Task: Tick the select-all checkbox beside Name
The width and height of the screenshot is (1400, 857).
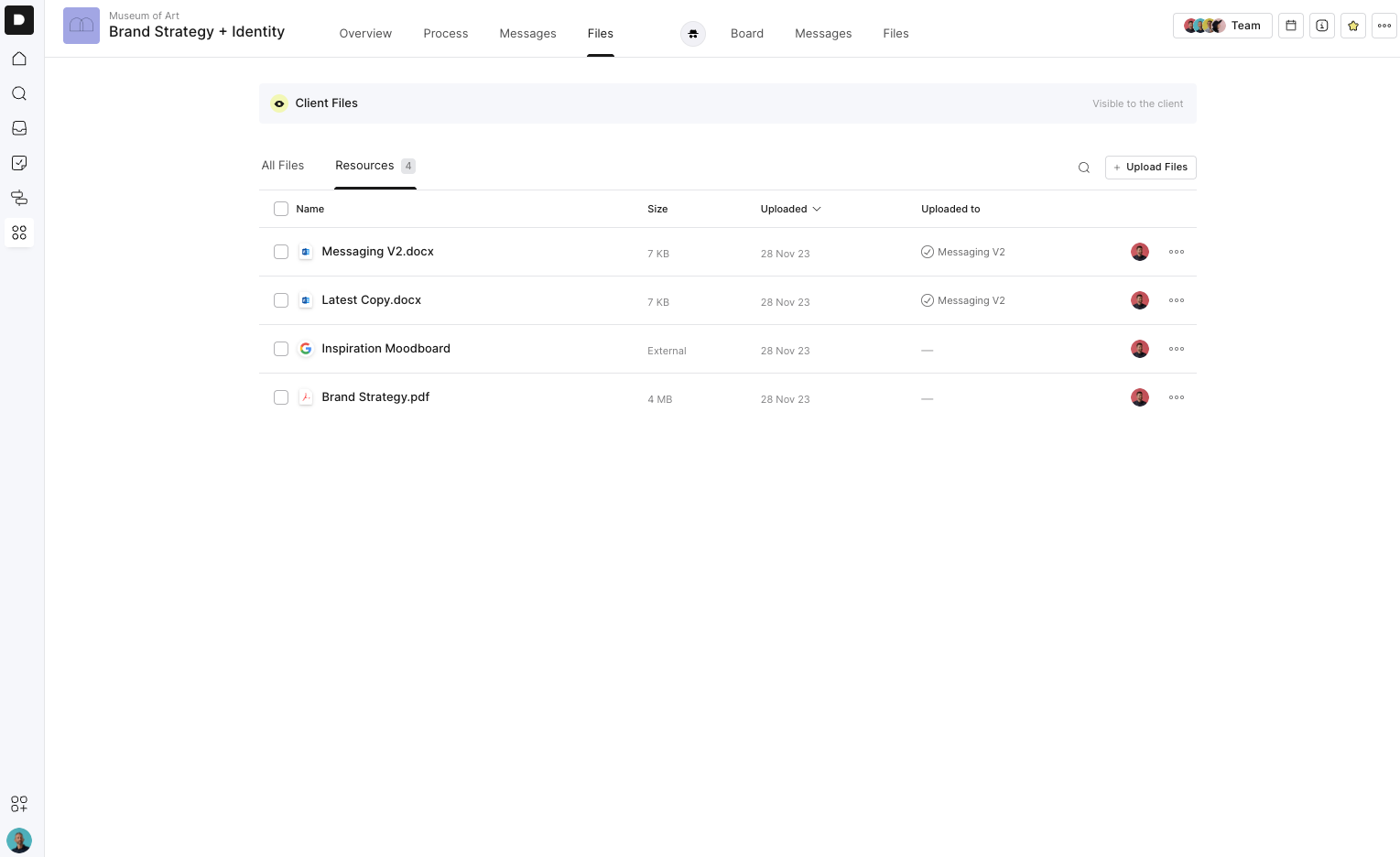Action: click(281, 209)
